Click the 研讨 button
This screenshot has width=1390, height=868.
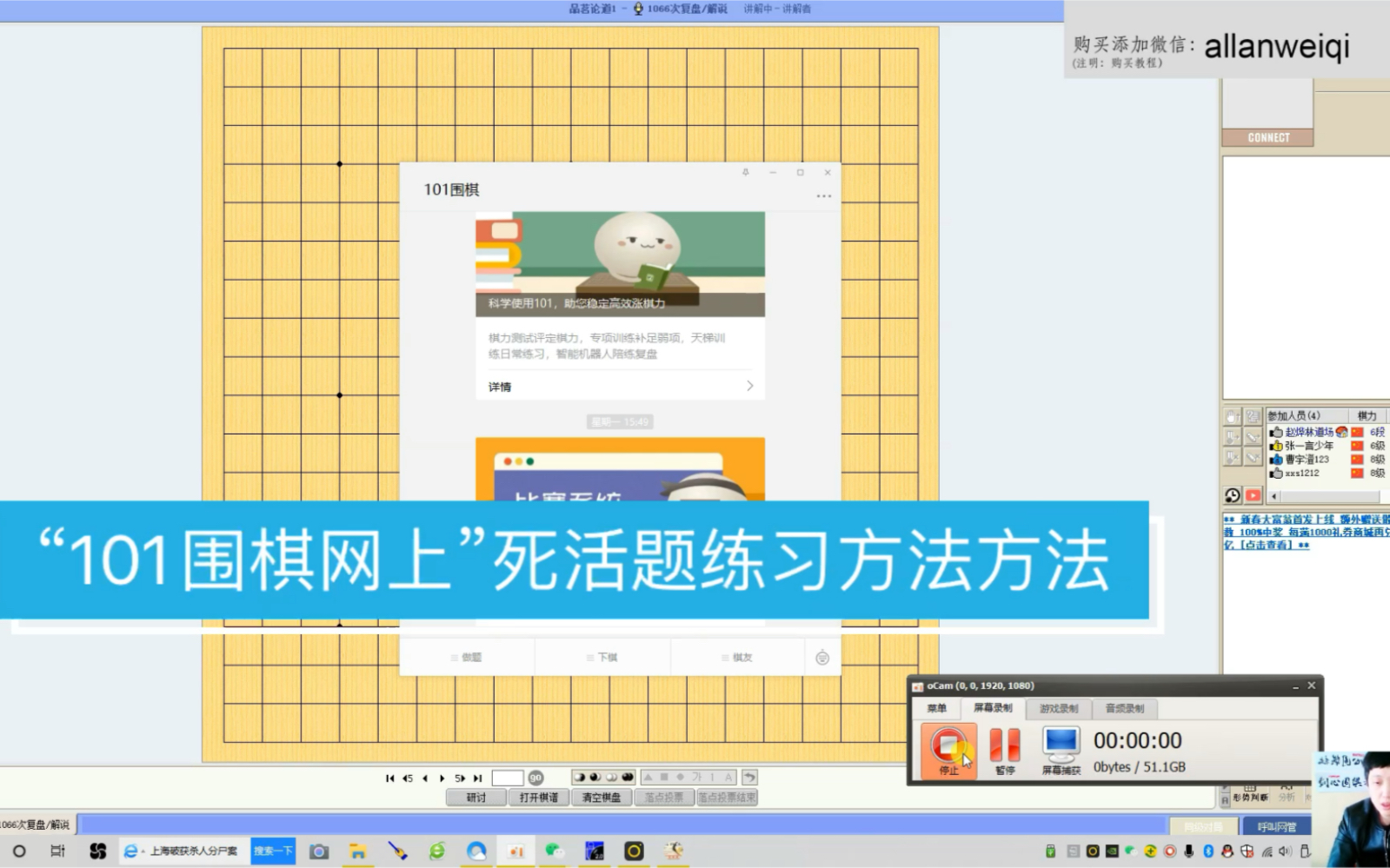coord(476,797)
